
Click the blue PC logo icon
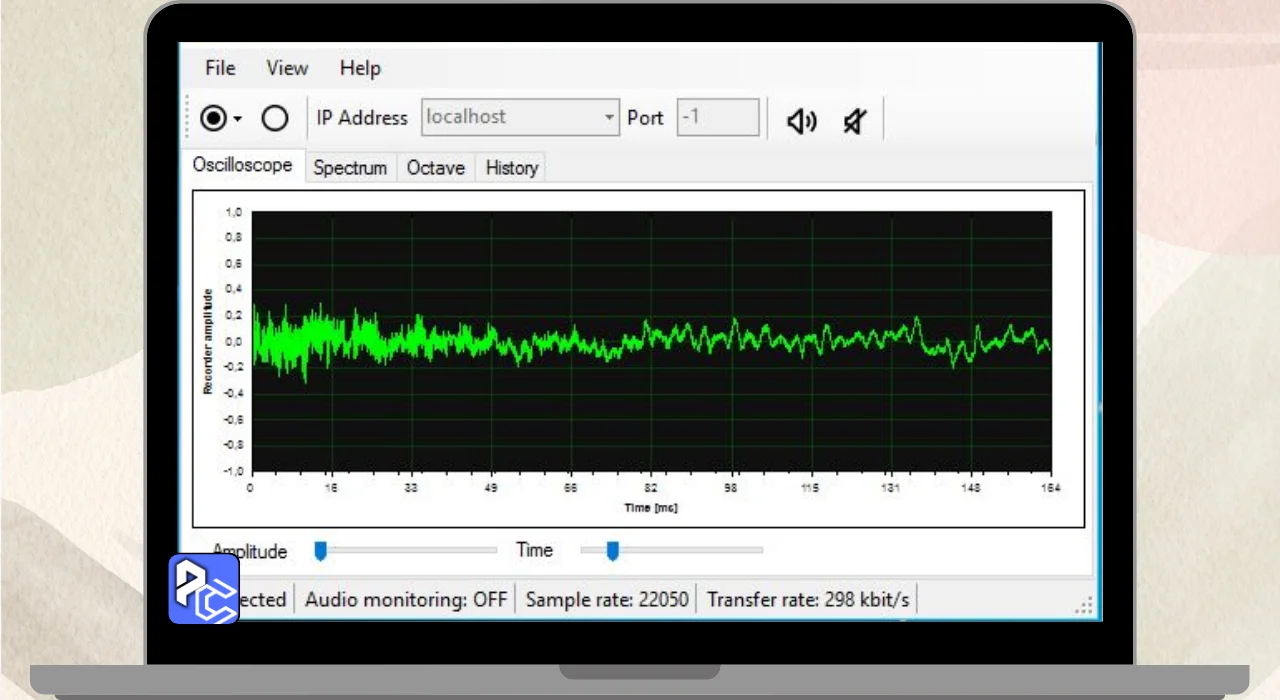[204, 589]
